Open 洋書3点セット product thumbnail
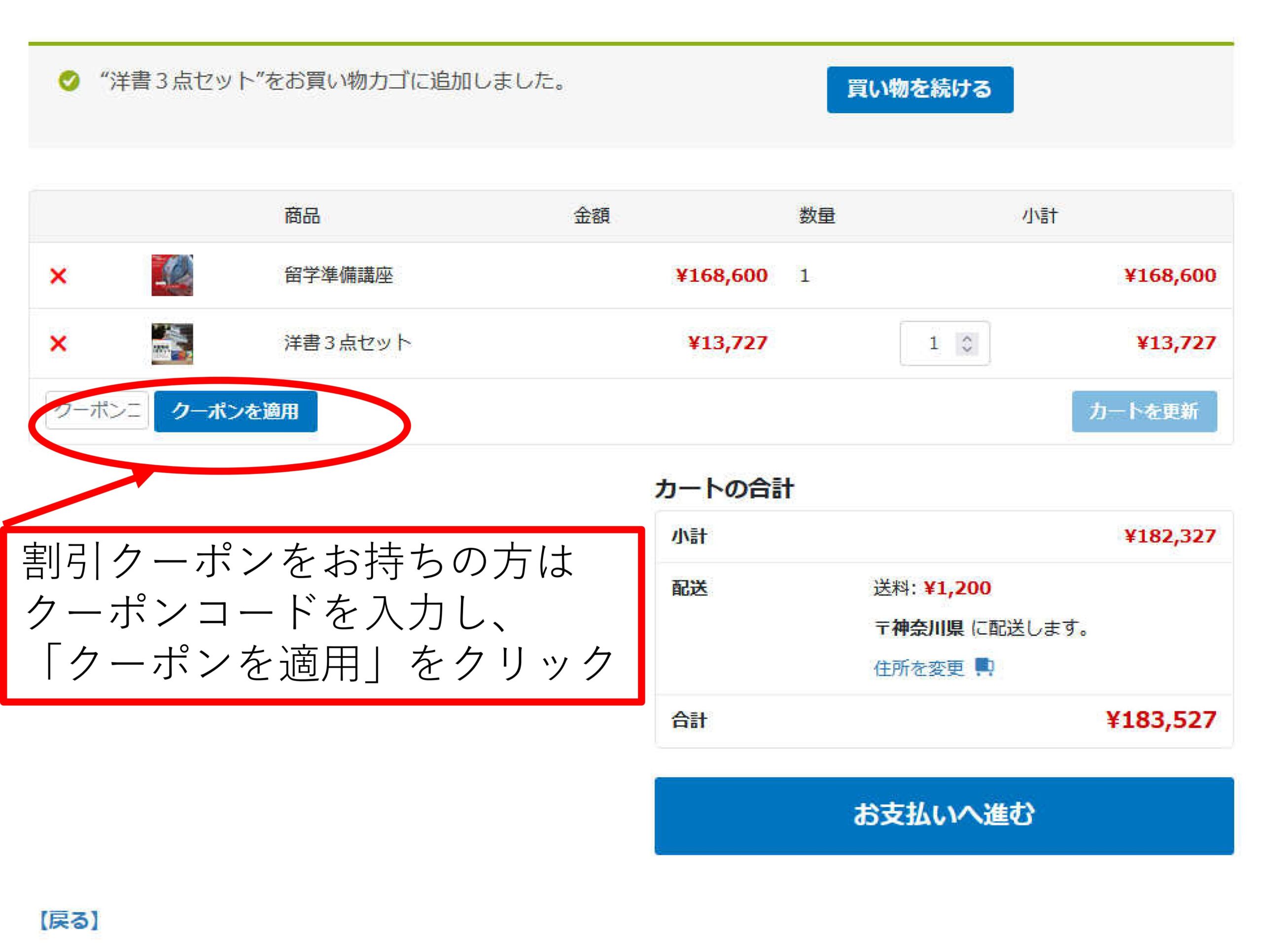 click(x=172, y=343)
